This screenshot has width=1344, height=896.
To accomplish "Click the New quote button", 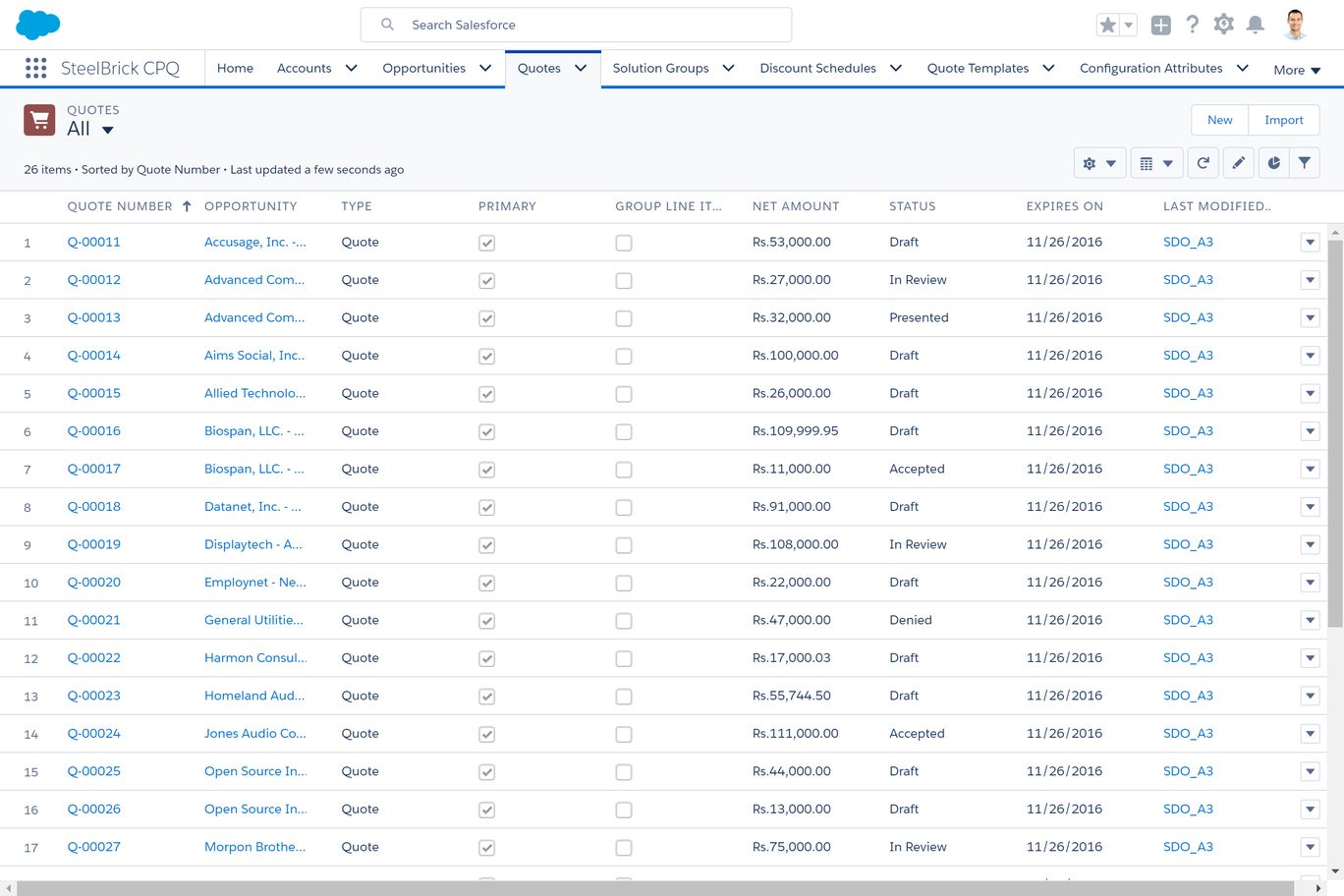I will pos(1219,120).
